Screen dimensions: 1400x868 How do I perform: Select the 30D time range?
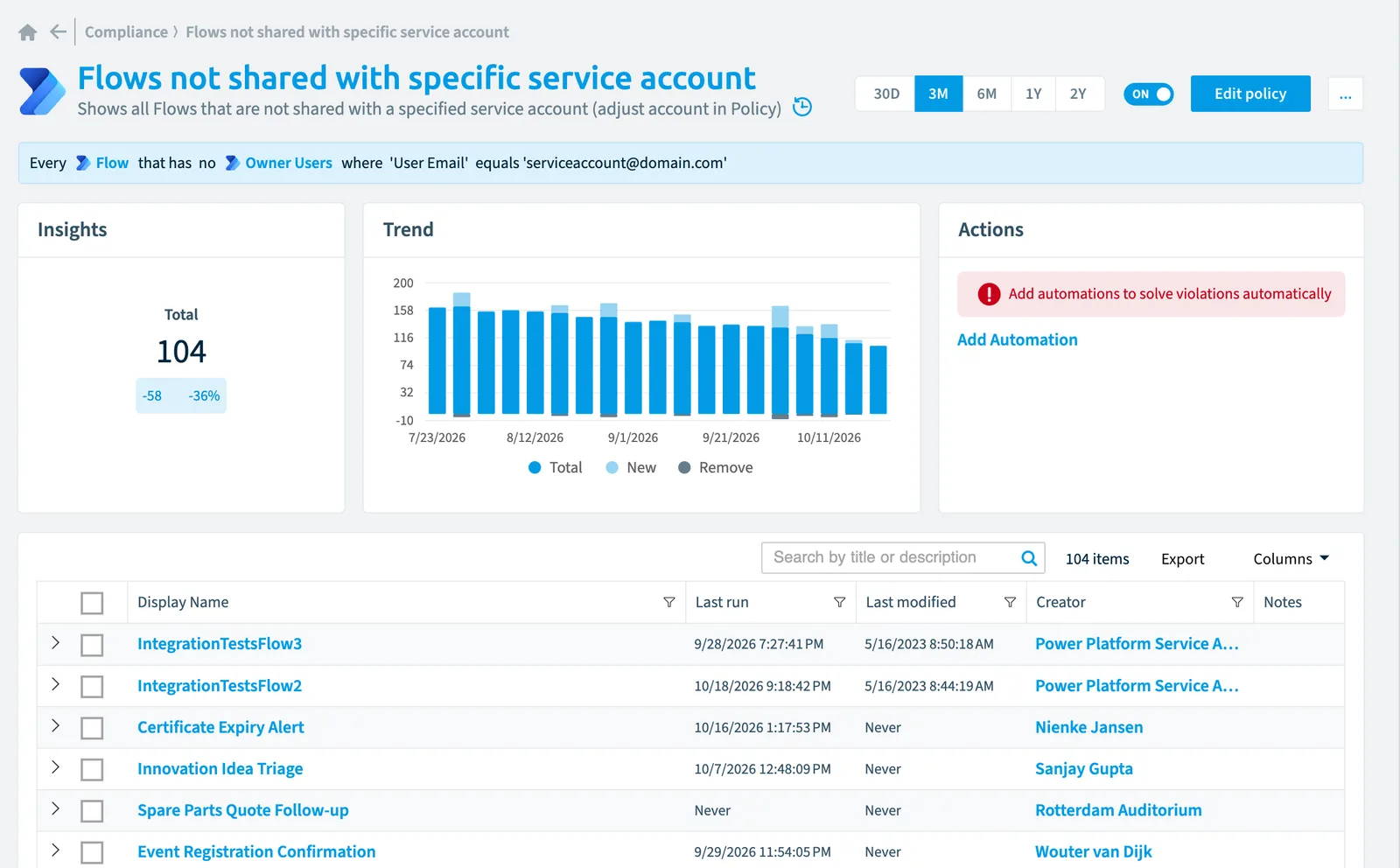886,94
